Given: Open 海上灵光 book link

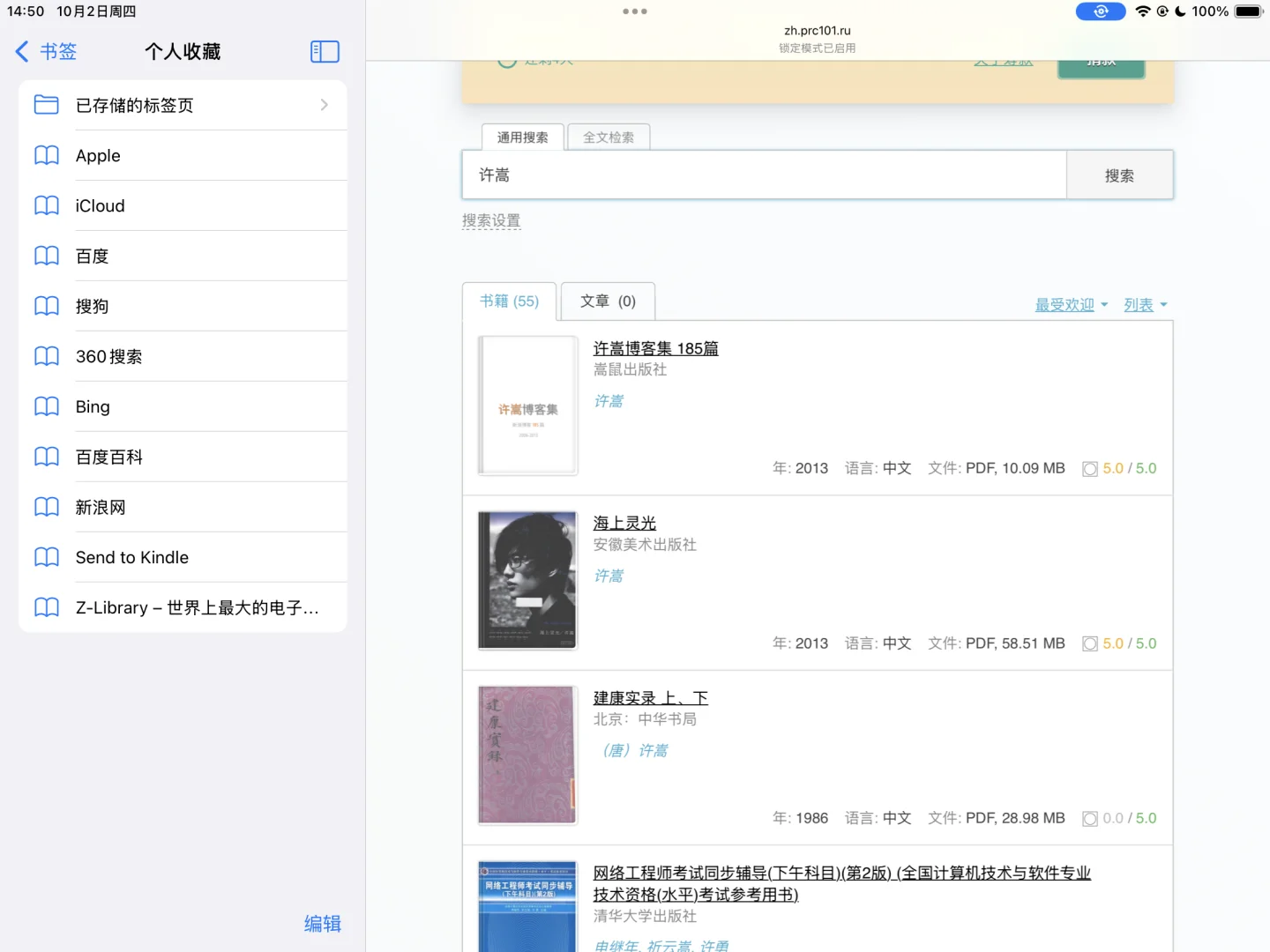Looking at the screenshot, I should [x=624, y=524].
